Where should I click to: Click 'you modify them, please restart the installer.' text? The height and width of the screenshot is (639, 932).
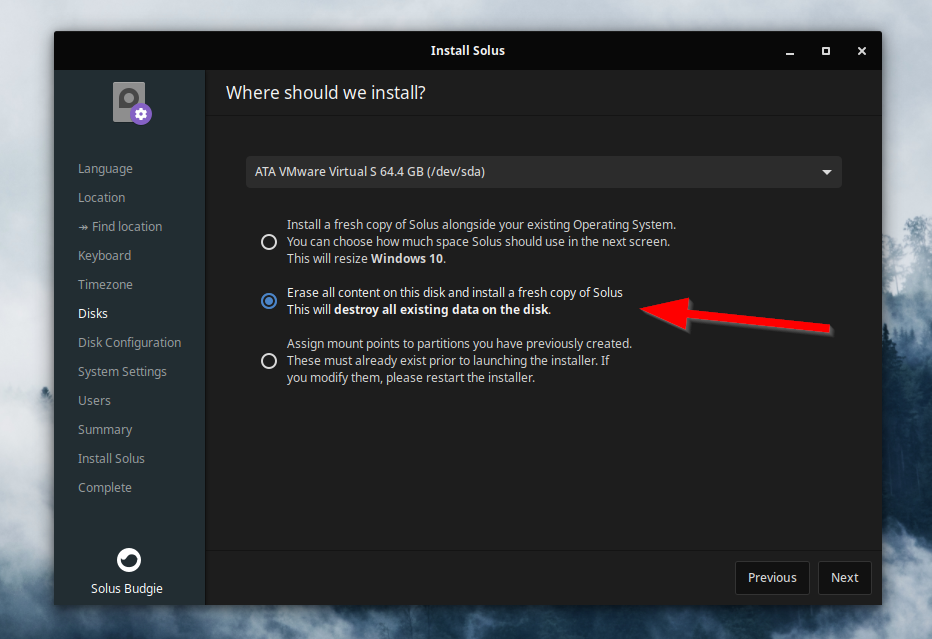coord(411,377)
